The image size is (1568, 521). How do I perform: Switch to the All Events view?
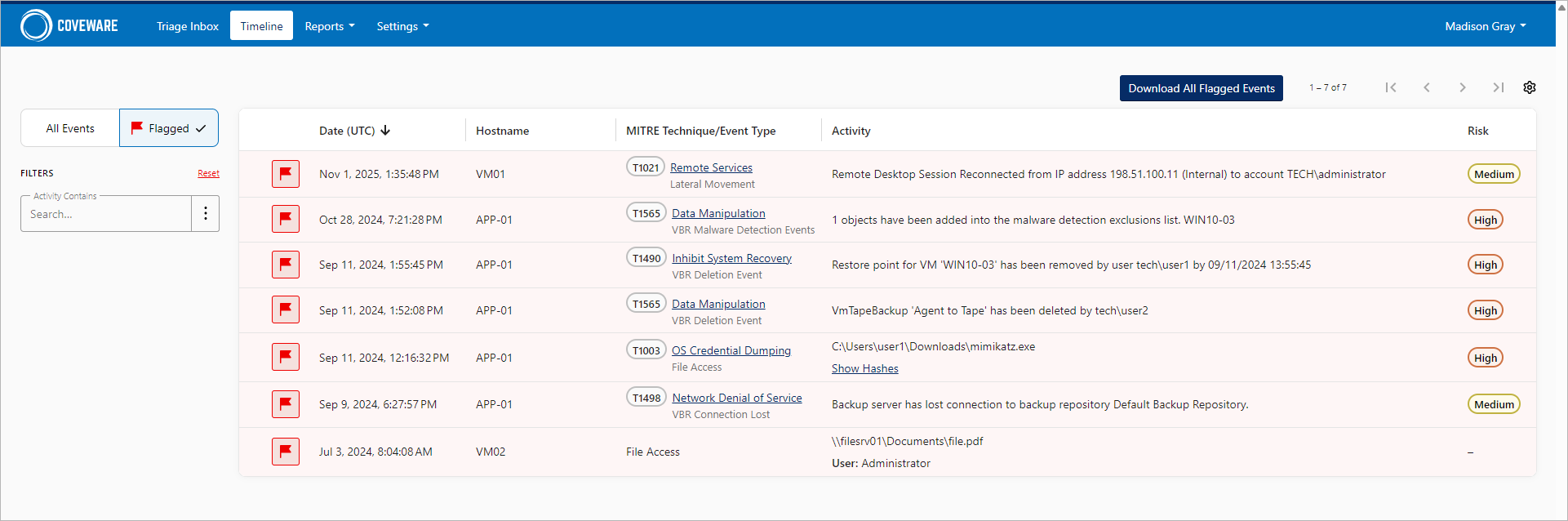tap(70, 128)
